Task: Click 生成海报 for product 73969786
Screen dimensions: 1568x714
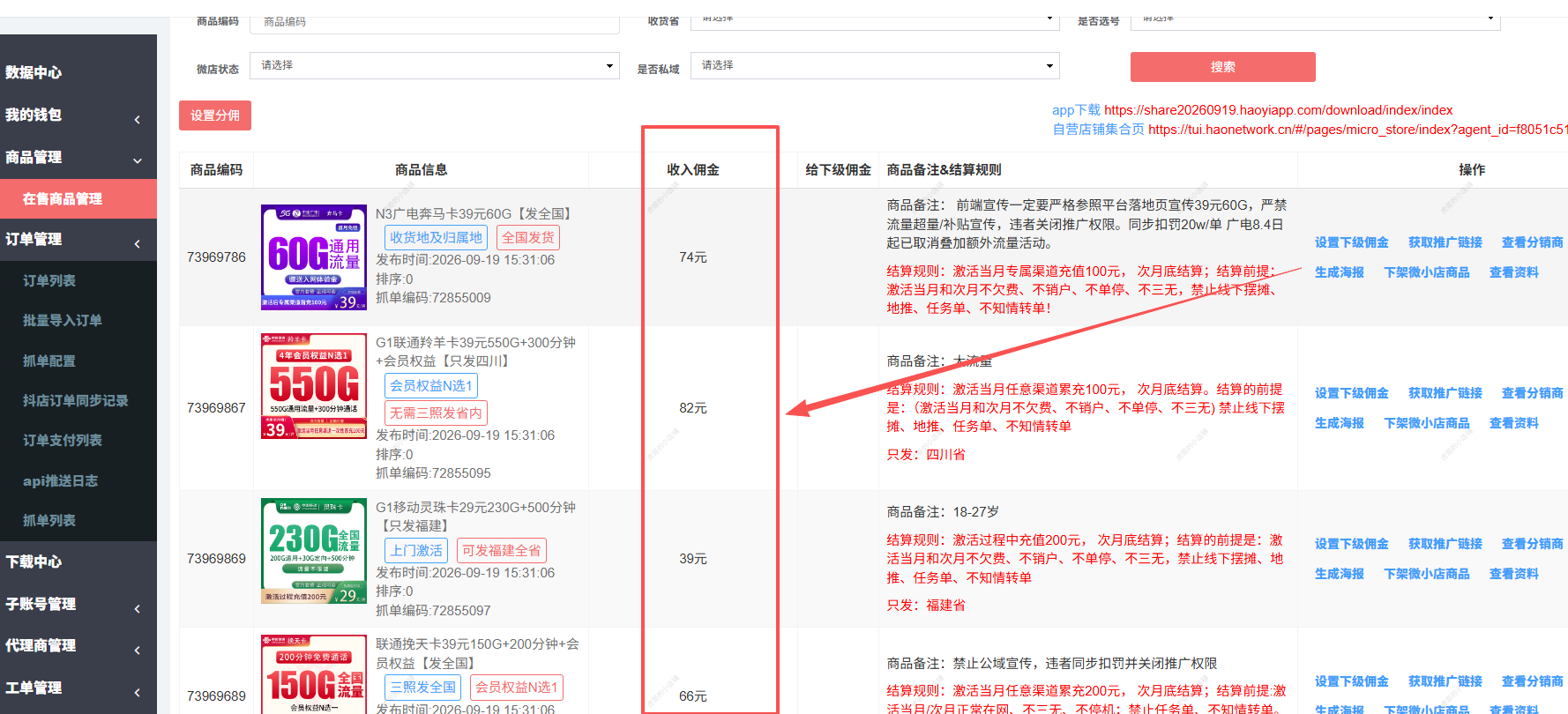Action: click(1340, 272)
